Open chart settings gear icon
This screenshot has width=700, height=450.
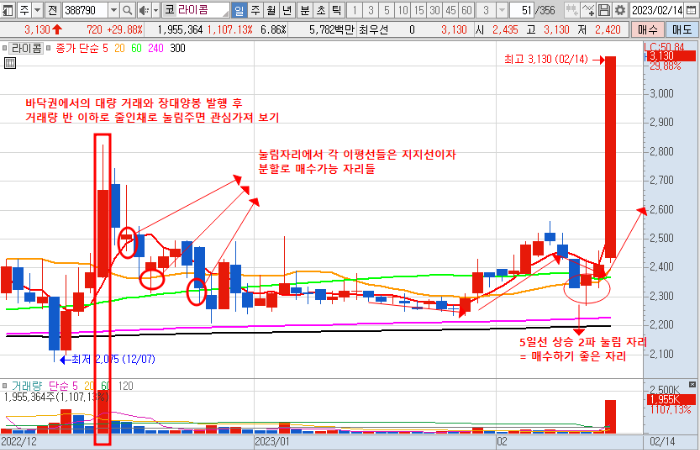620,10
